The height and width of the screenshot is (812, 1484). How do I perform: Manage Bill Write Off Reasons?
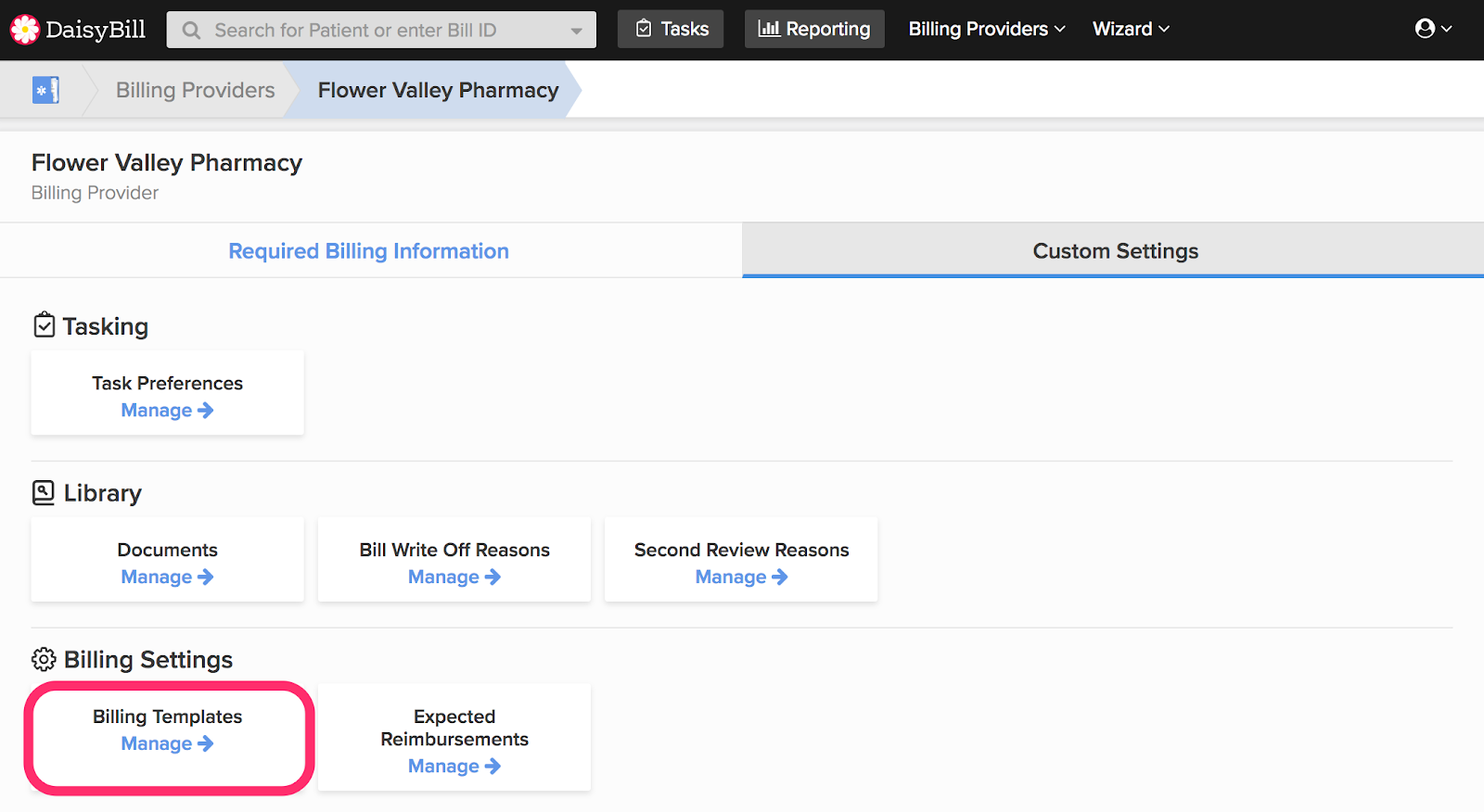coord(454,577)
